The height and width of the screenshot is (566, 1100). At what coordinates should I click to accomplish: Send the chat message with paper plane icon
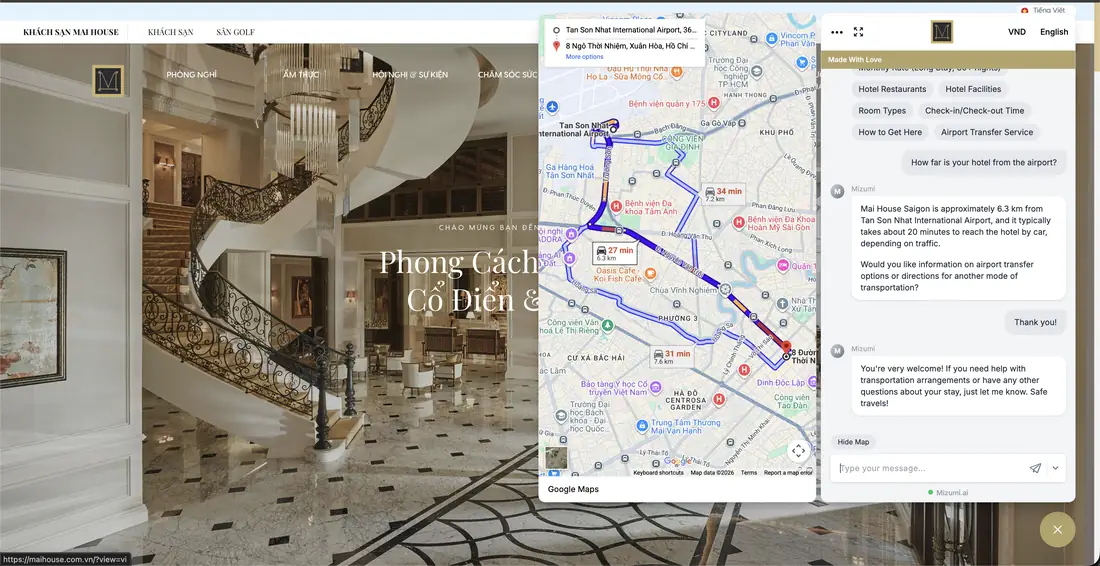(x=1035, y=468)
